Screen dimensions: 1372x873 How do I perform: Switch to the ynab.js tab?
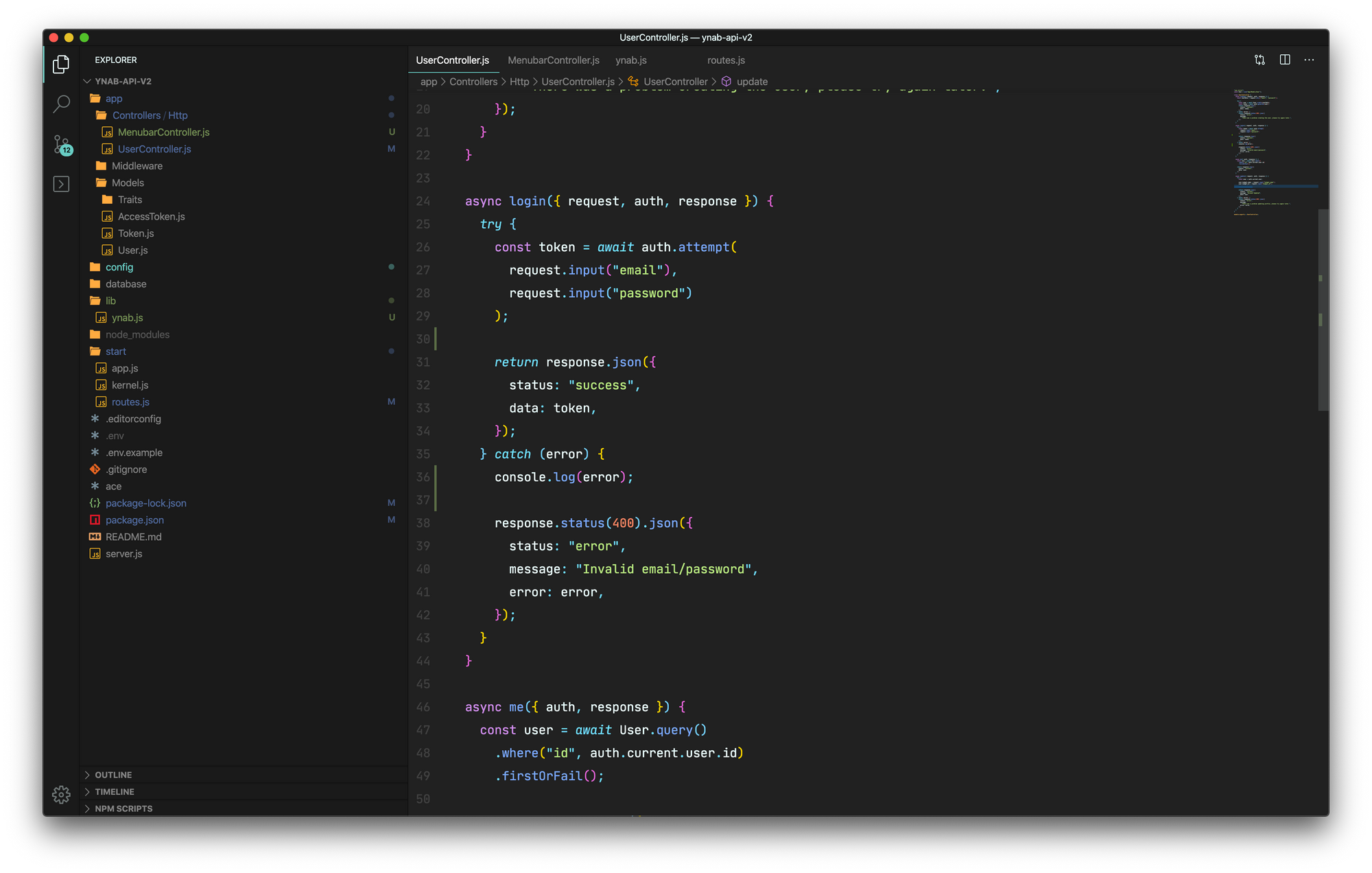coord(631,60)
